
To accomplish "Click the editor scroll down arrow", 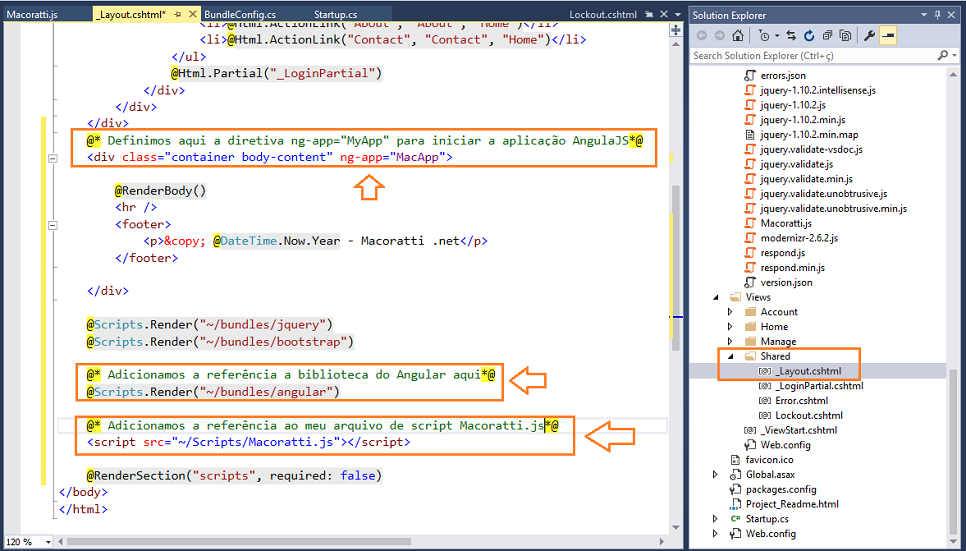I will (x=676, y=528).
